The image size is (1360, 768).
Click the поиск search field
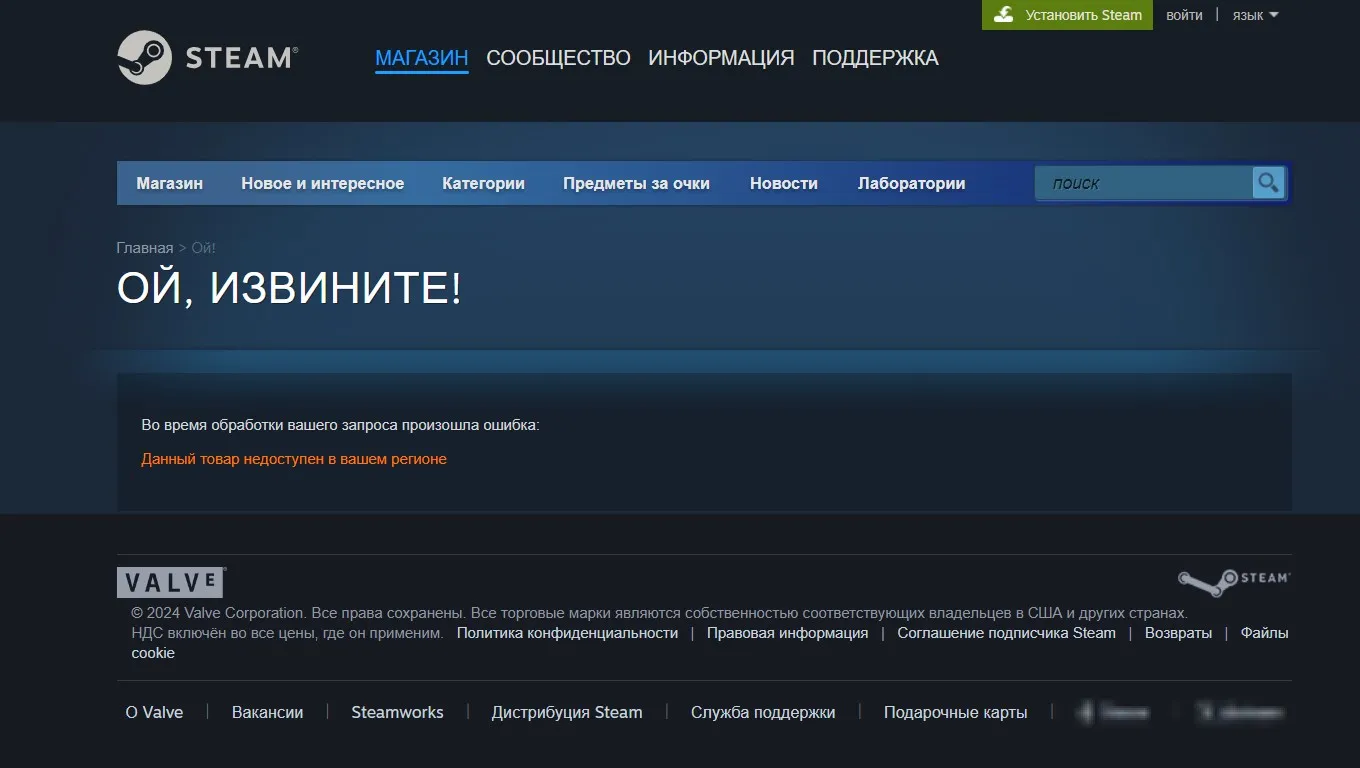click(1144, 183)
